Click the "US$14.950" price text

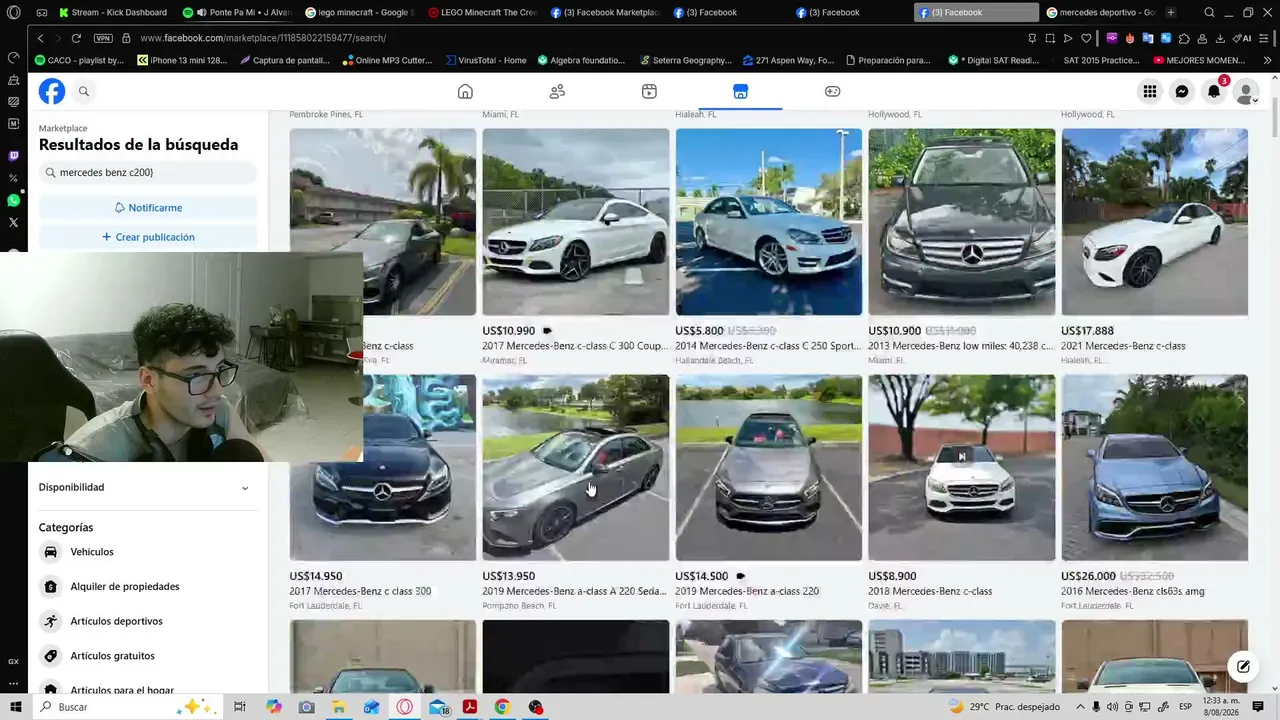(316, 576)
